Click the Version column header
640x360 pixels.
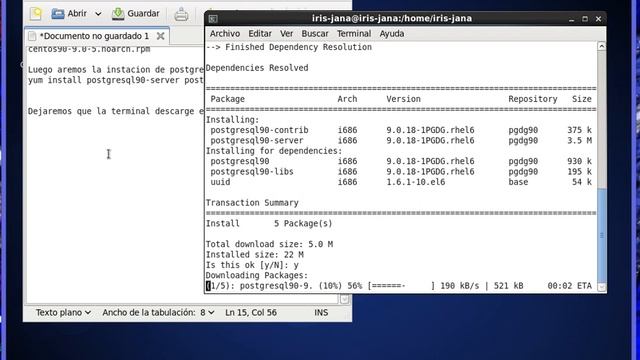point(403,99)
